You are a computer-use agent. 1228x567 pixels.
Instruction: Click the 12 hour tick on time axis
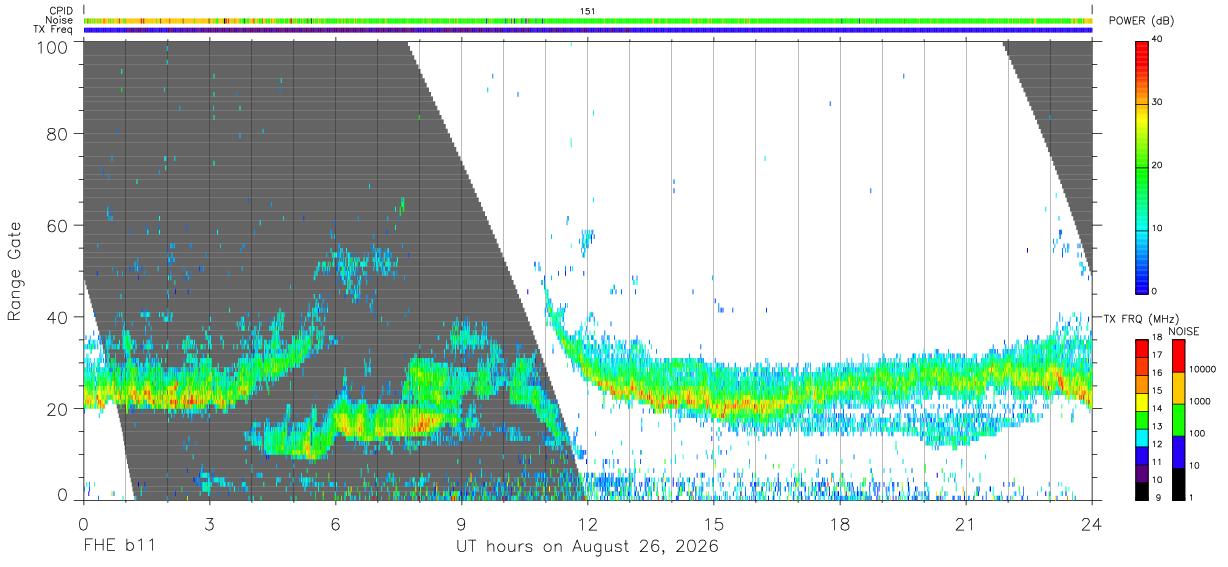coord(588,523)
